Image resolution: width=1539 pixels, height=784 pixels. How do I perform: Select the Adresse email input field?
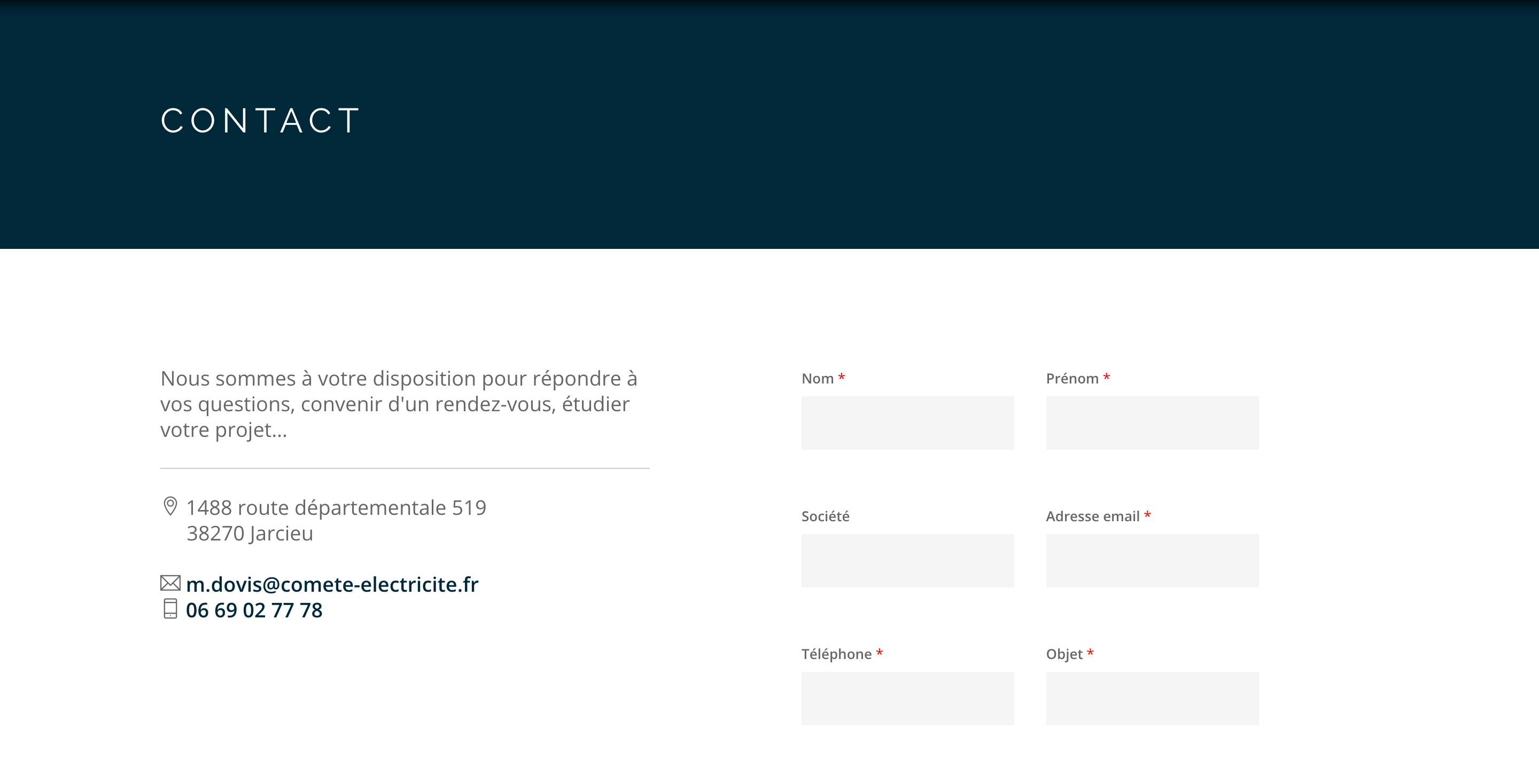[x=1152, y=561]
